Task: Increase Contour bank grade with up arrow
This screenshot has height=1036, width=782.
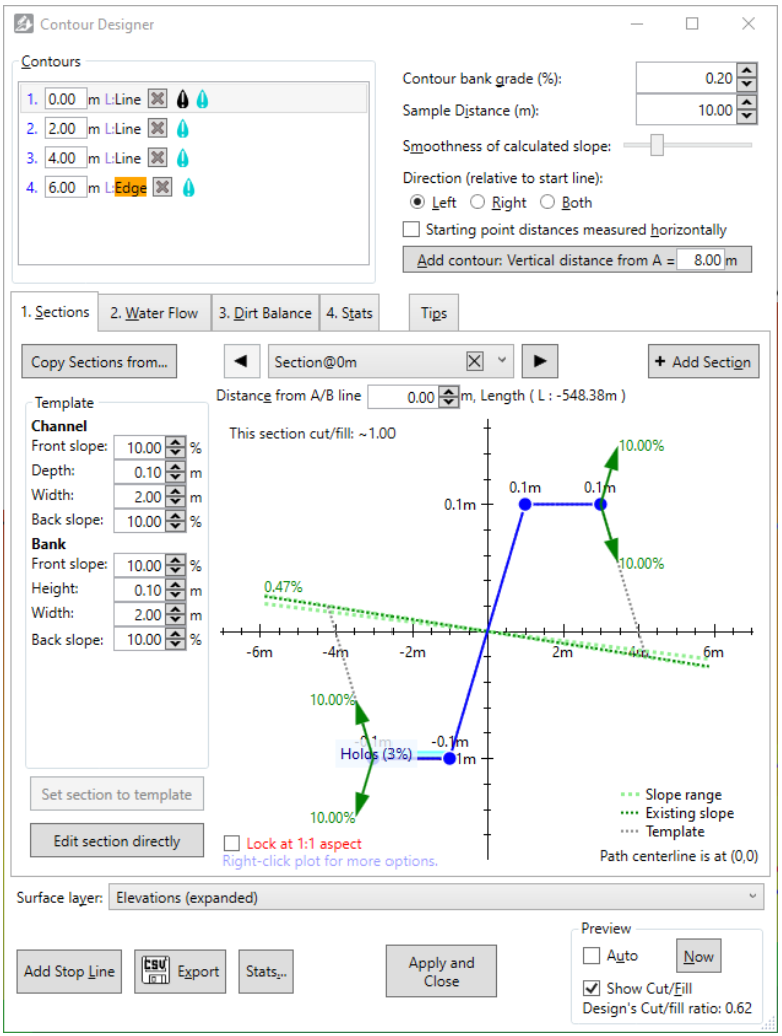Action: click(746, 71)
